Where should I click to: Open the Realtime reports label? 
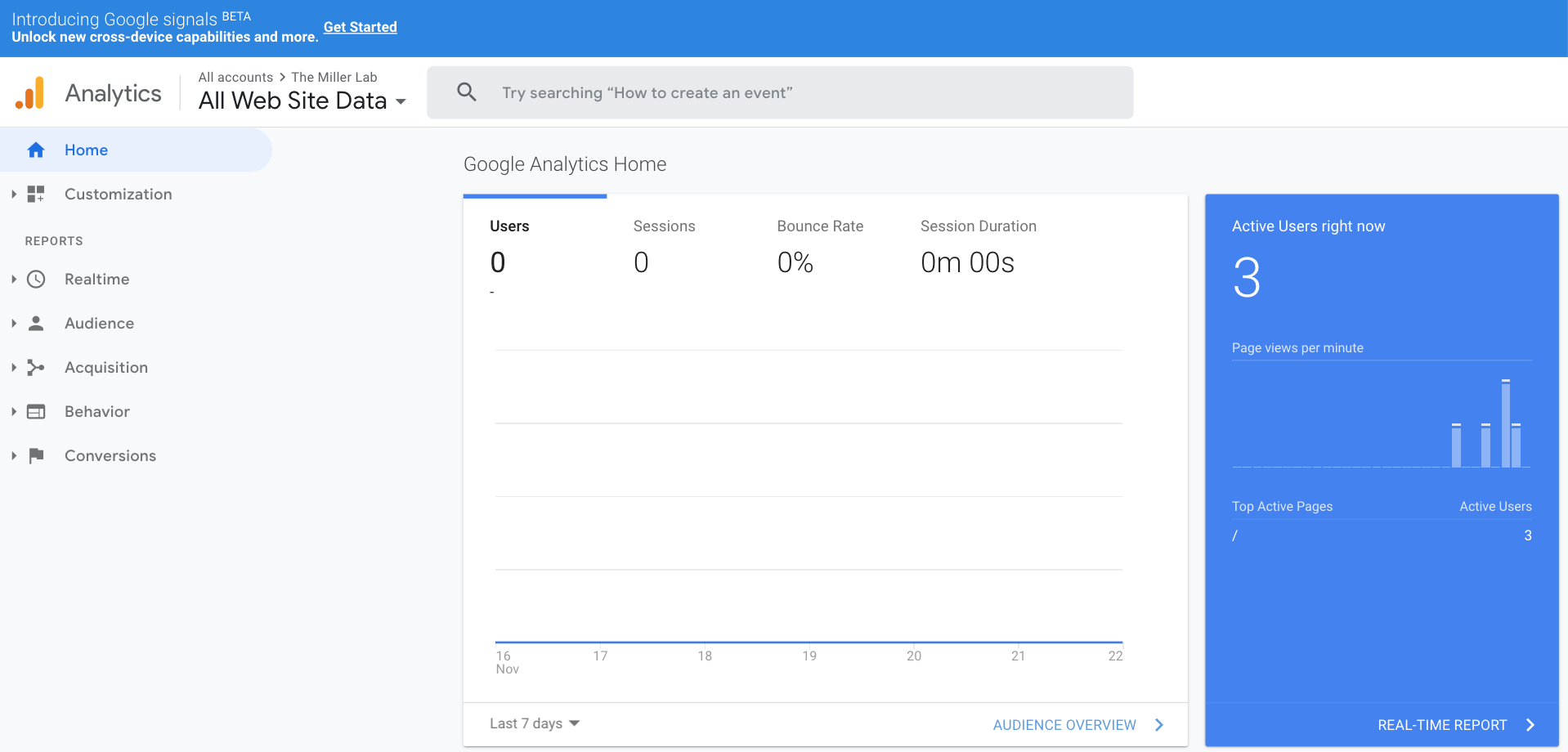[x=96, y=279]
